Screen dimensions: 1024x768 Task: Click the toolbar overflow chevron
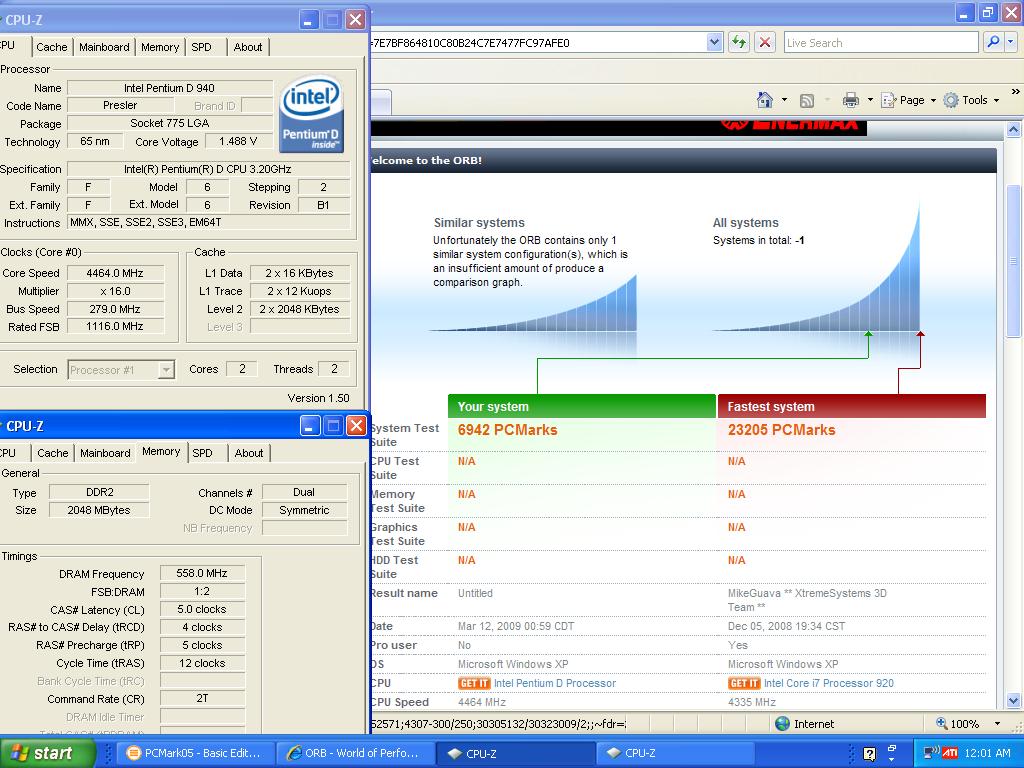[x=1016, y=92]
